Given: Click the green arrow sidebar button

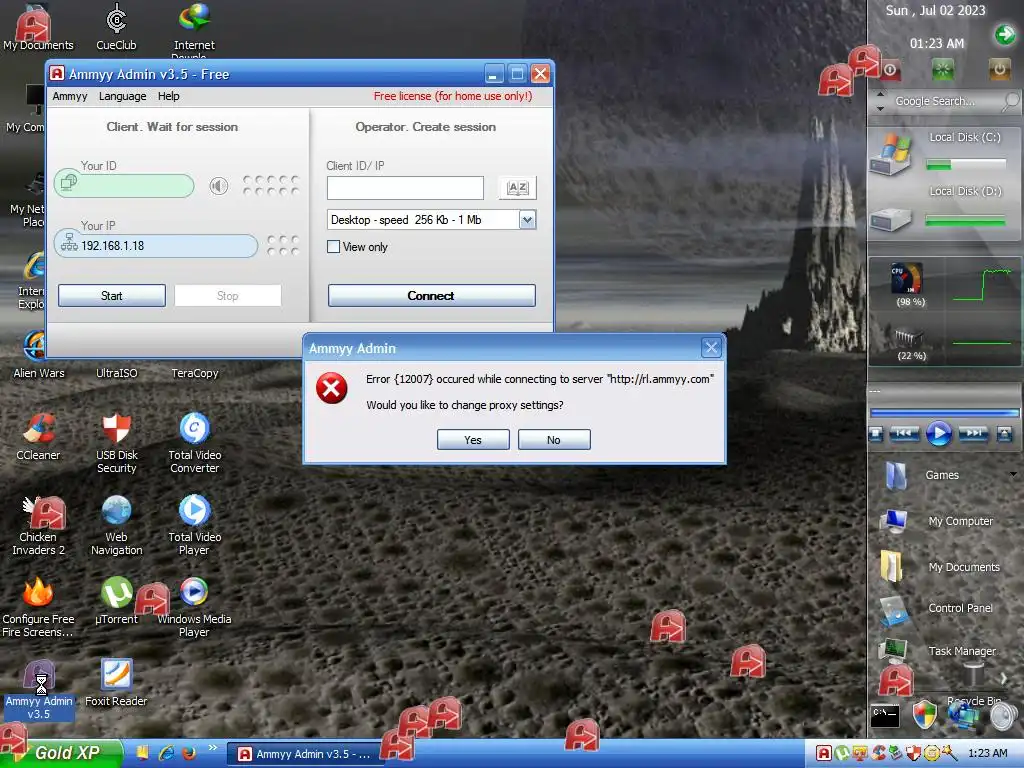Looking at the screenshot, I should click(1005, 34).
